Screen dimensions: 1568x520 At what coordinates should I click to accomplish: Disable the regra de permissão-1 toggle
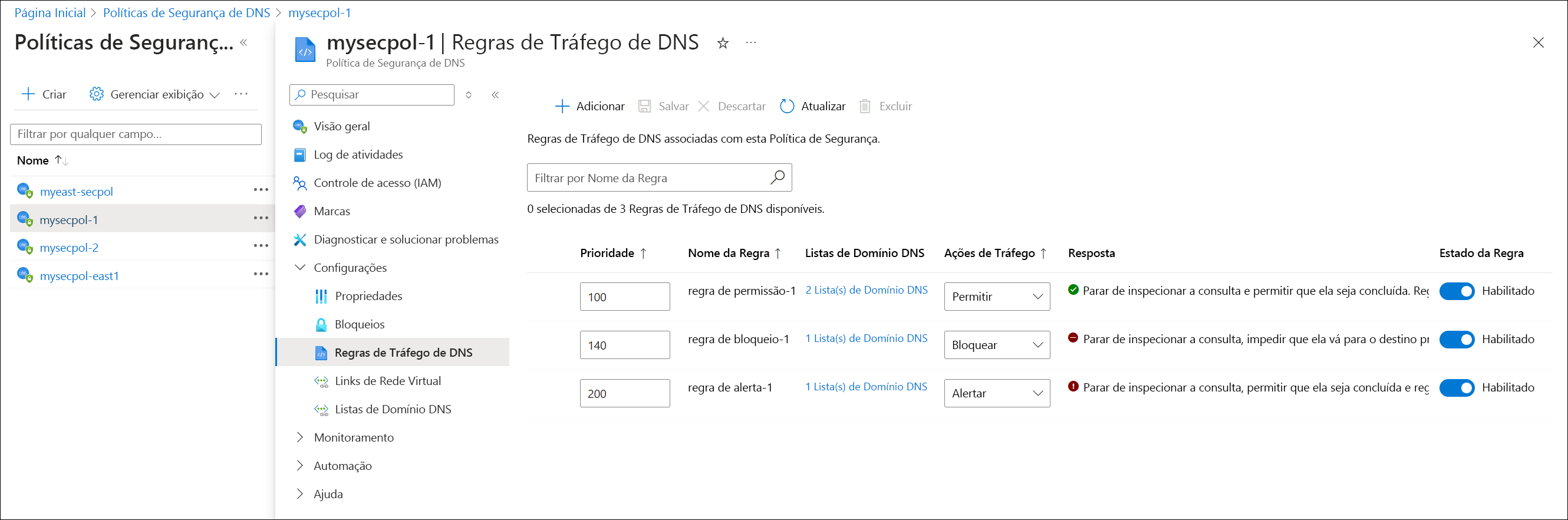pos(1457,291)
